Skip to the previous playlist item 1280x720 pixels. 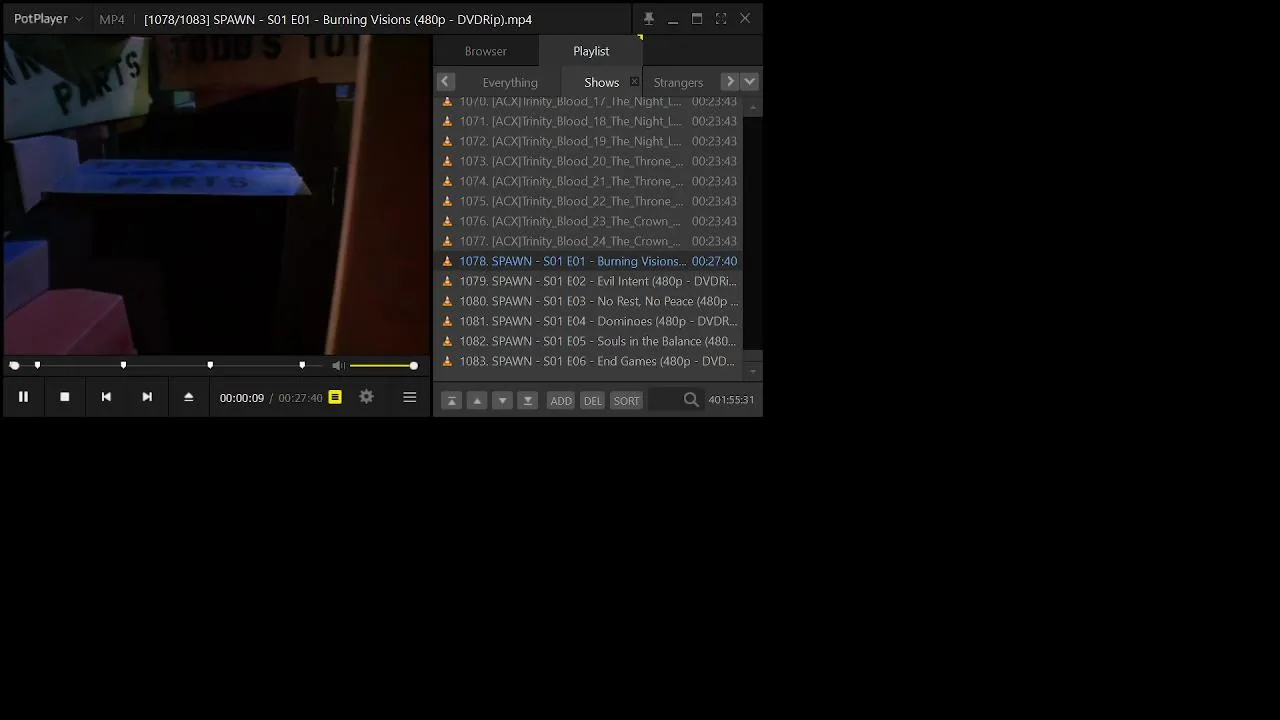pyautogui.click(x=106, y=397)
